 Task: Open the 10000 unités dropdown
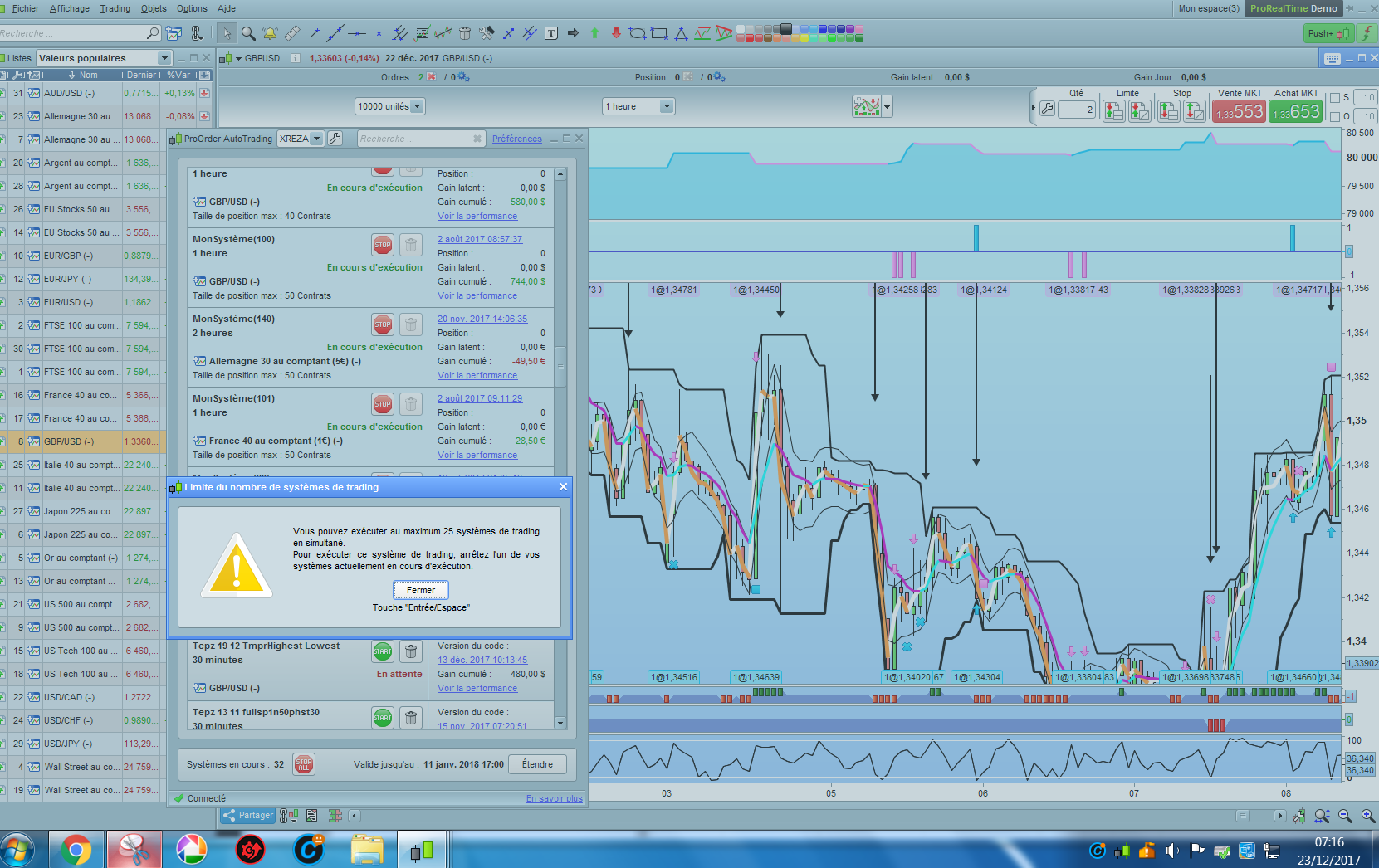coord(417,106)
